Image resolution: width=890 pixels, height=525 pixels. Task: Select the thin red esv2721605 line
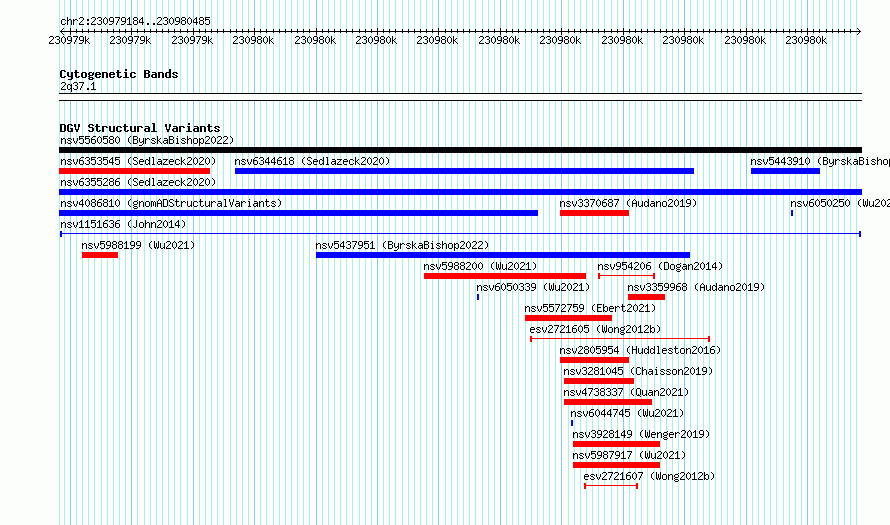(620, 339)
